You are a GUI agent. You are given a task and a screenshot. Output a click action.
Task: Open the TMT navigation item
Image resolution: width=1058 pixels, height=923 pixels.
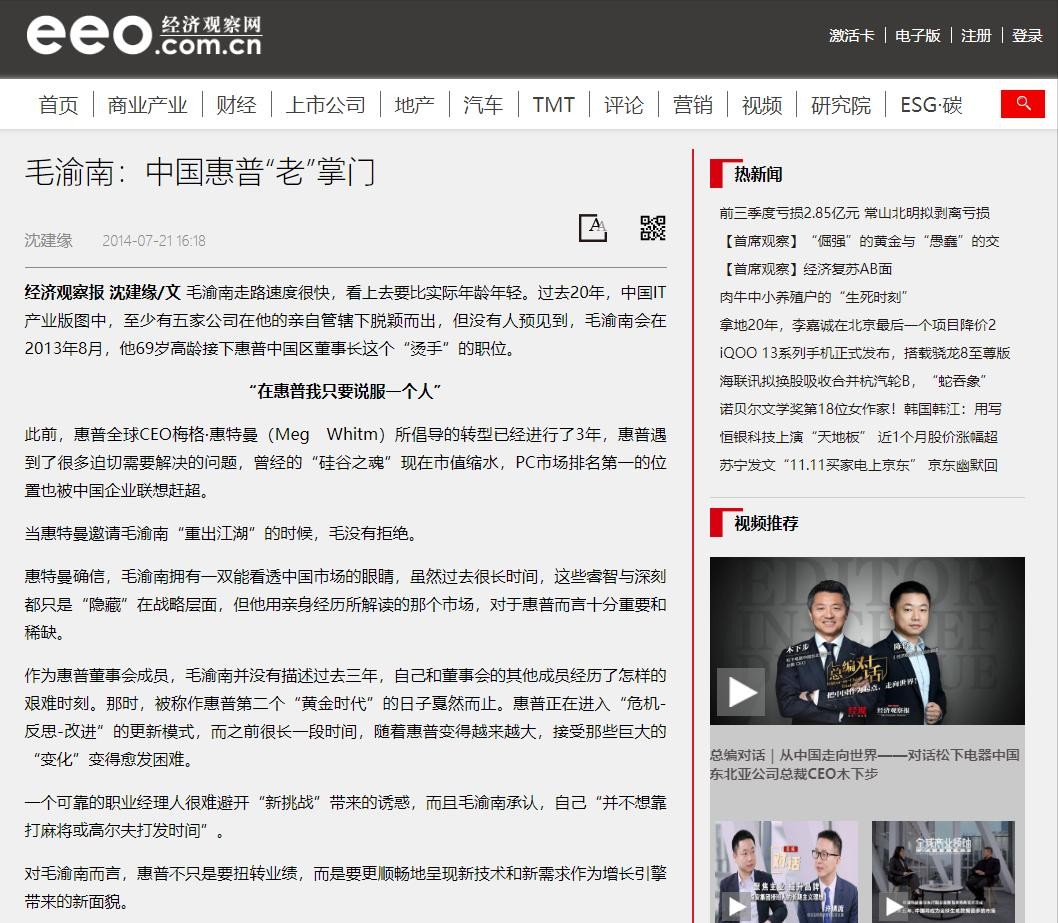553,105
